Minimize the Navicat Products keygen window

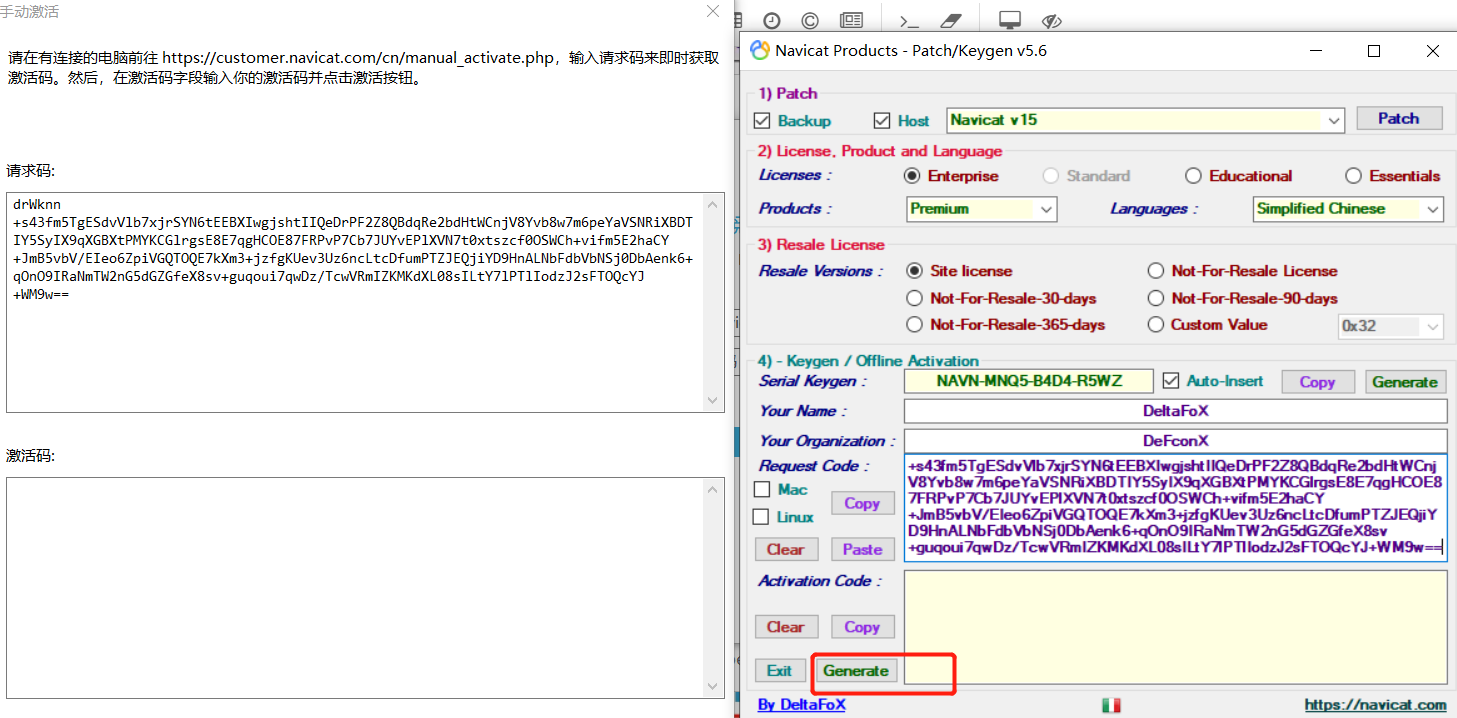pyautogui.click(x=1317, y=51)
